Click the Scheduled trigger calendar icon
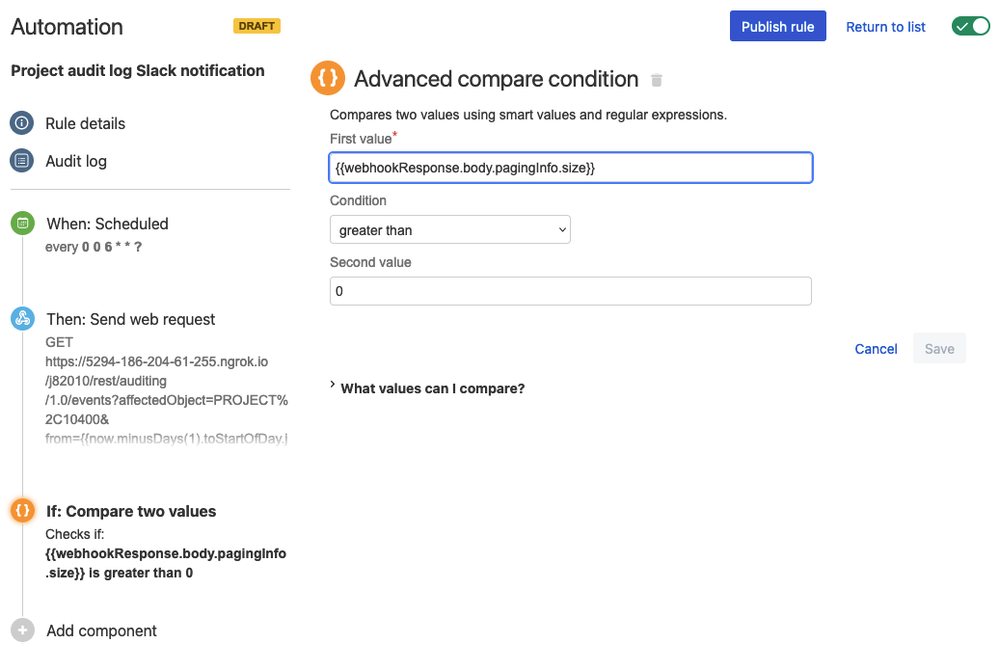 click(22, 223)
